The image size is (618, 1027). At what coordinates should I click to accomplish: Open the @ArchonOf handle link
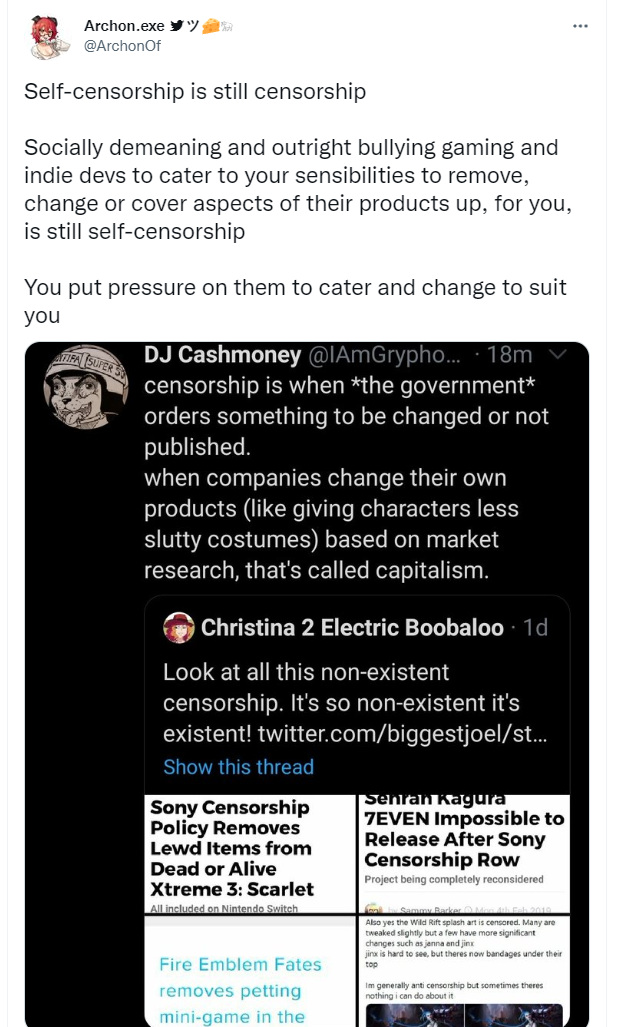click(122, 46)
